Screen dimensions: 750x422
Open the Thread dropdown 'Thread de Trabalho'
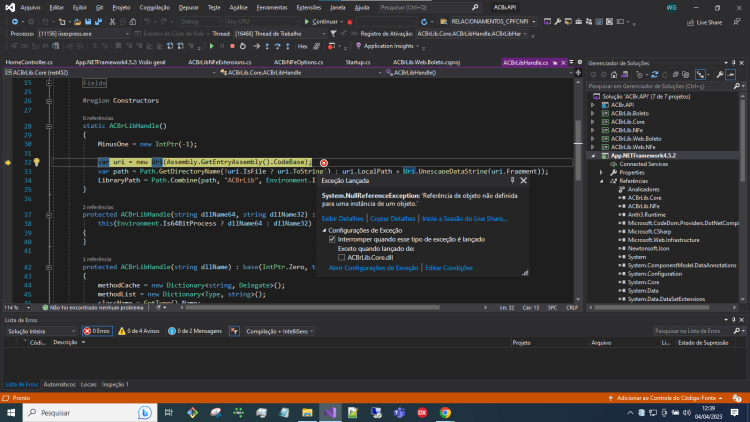point(280,34)
